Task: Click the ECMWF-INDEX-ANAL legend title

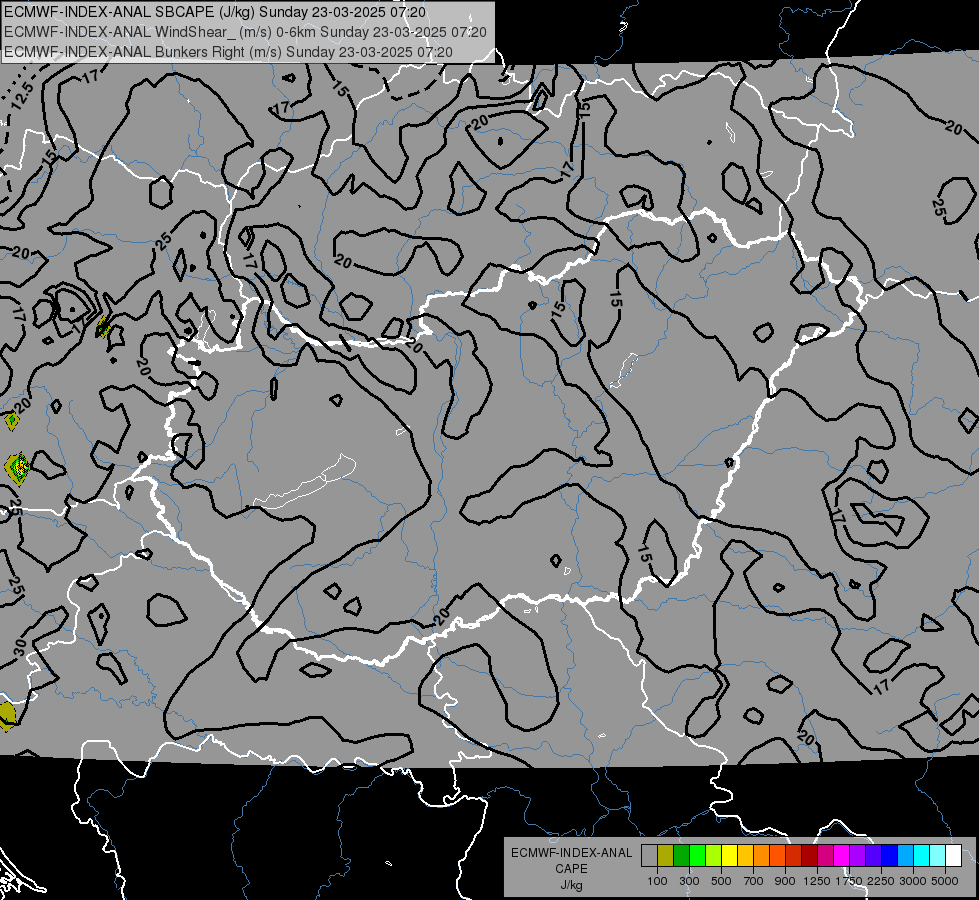Action: coord(571,853)
